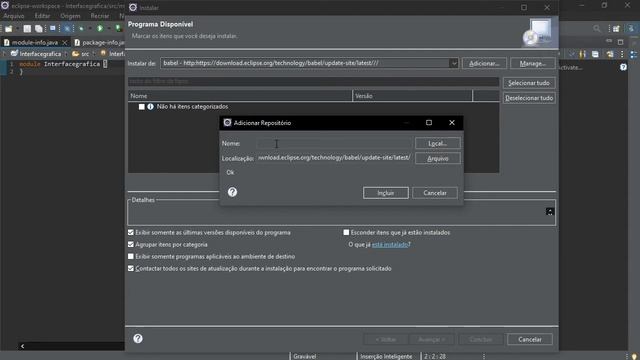Screen dimensions: 640x360
Task: Click Incluir button in Adicionar Repositório
Action: pos(386,193)
